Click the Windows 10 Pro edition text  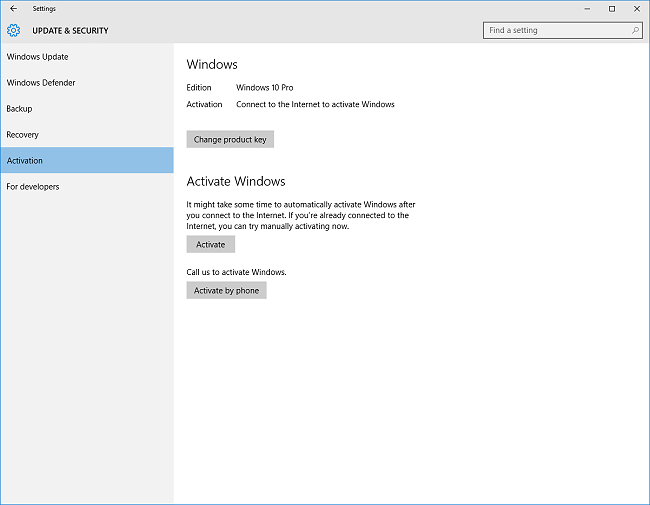pyautogui.click(x=264, y=88)
